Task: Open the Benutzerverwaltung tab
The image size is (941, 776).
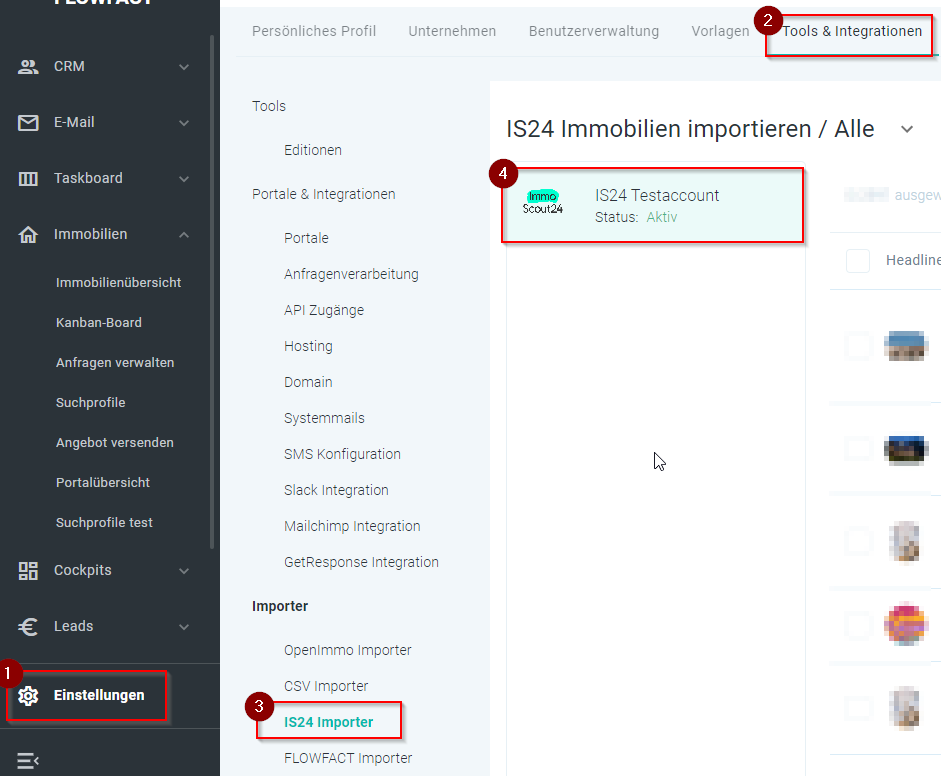Action: pyautogui.click(x=594, y=31)
